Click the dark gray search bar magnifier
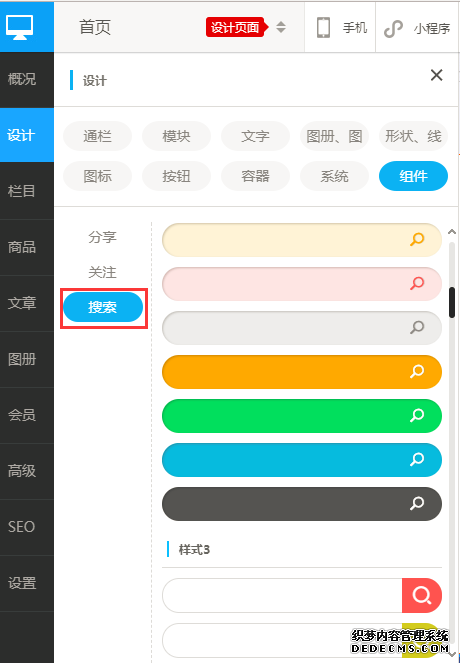 click(x=417, y=503)
